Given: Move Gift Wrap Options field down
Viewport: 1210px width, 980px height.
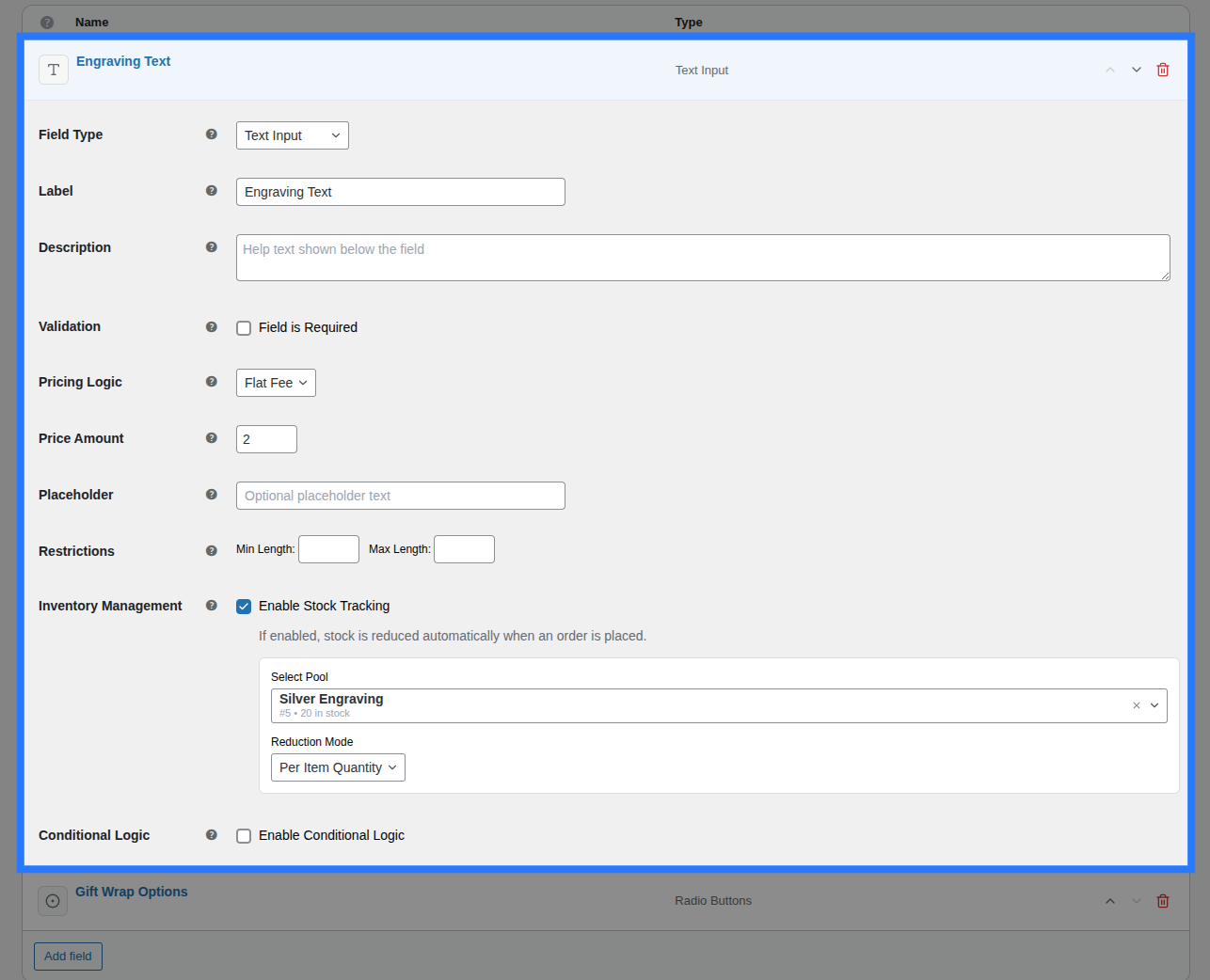Looking at the screenshot, I should click(1137, 901).
